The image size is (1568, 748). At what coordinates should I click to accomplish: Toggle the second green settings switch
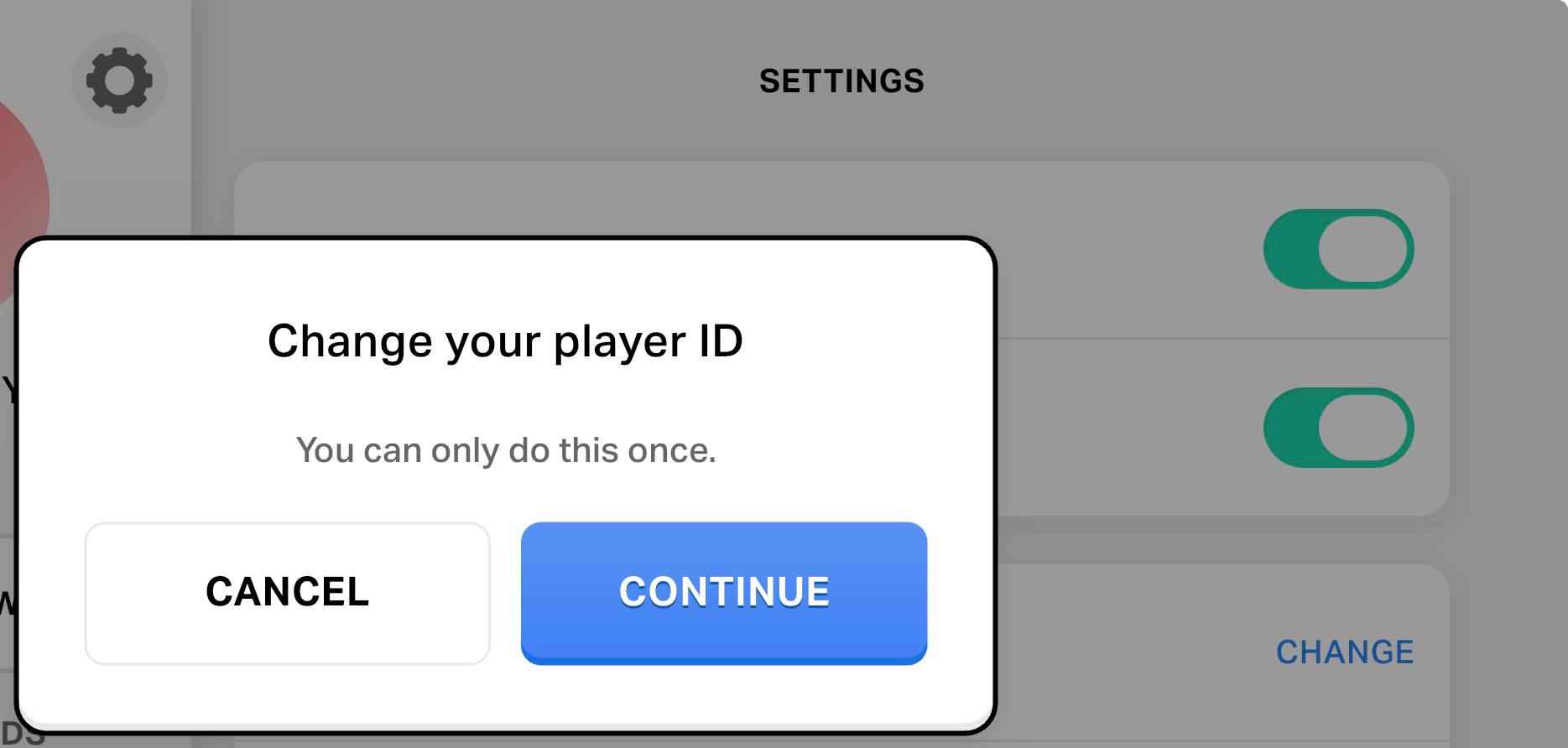[x=1338, y=428]
